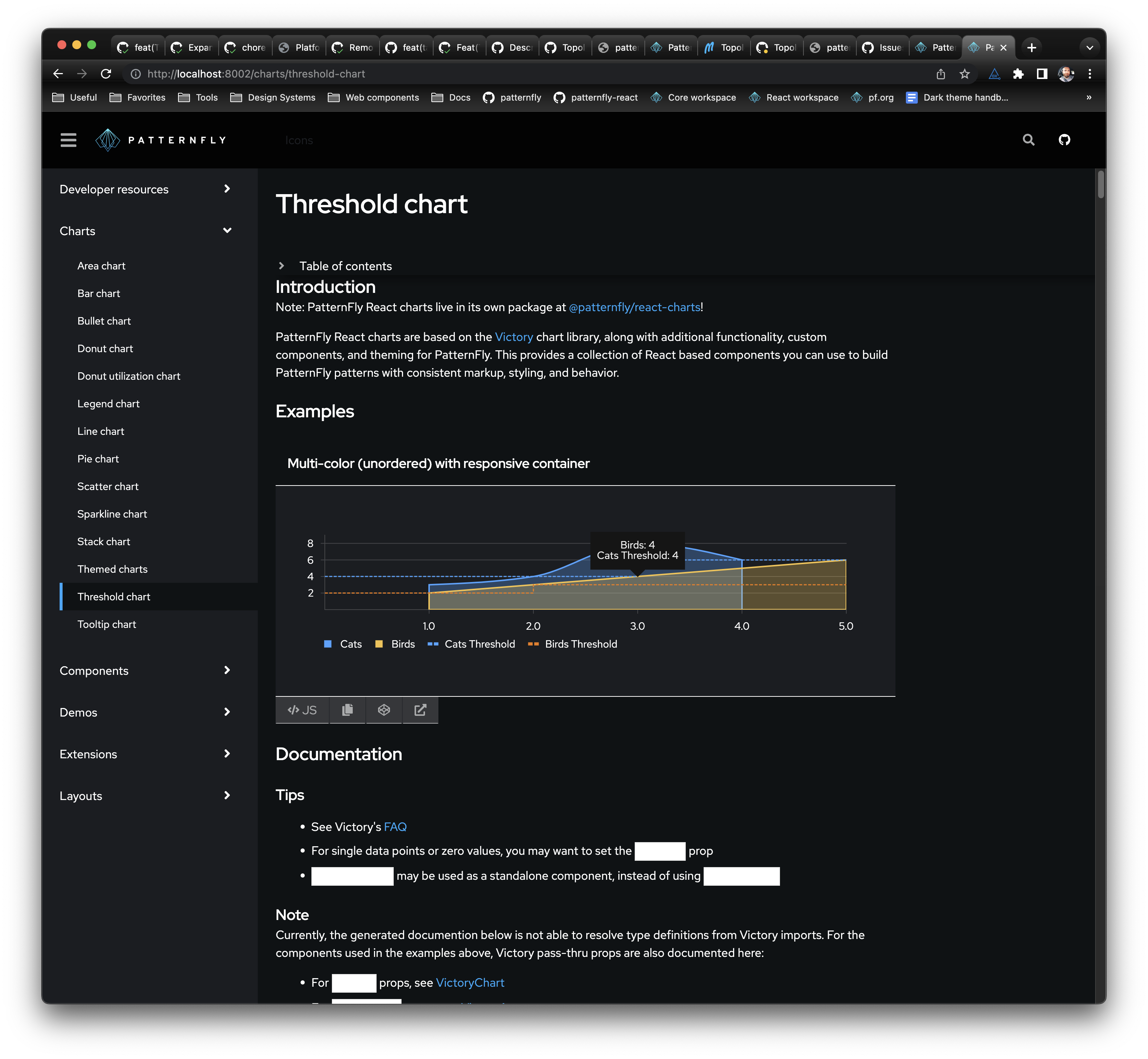The image size is (1148, 1059).
Task: Open example in new window
Action: (x=420, y=710)
